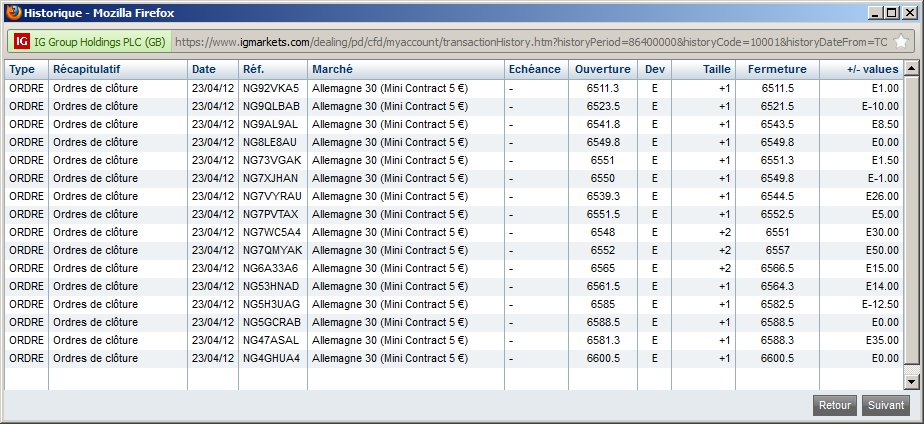The height and width of the screenshot is (424, 924).
Task: Click the E8.50 profit value
Action: pos(885,124)
